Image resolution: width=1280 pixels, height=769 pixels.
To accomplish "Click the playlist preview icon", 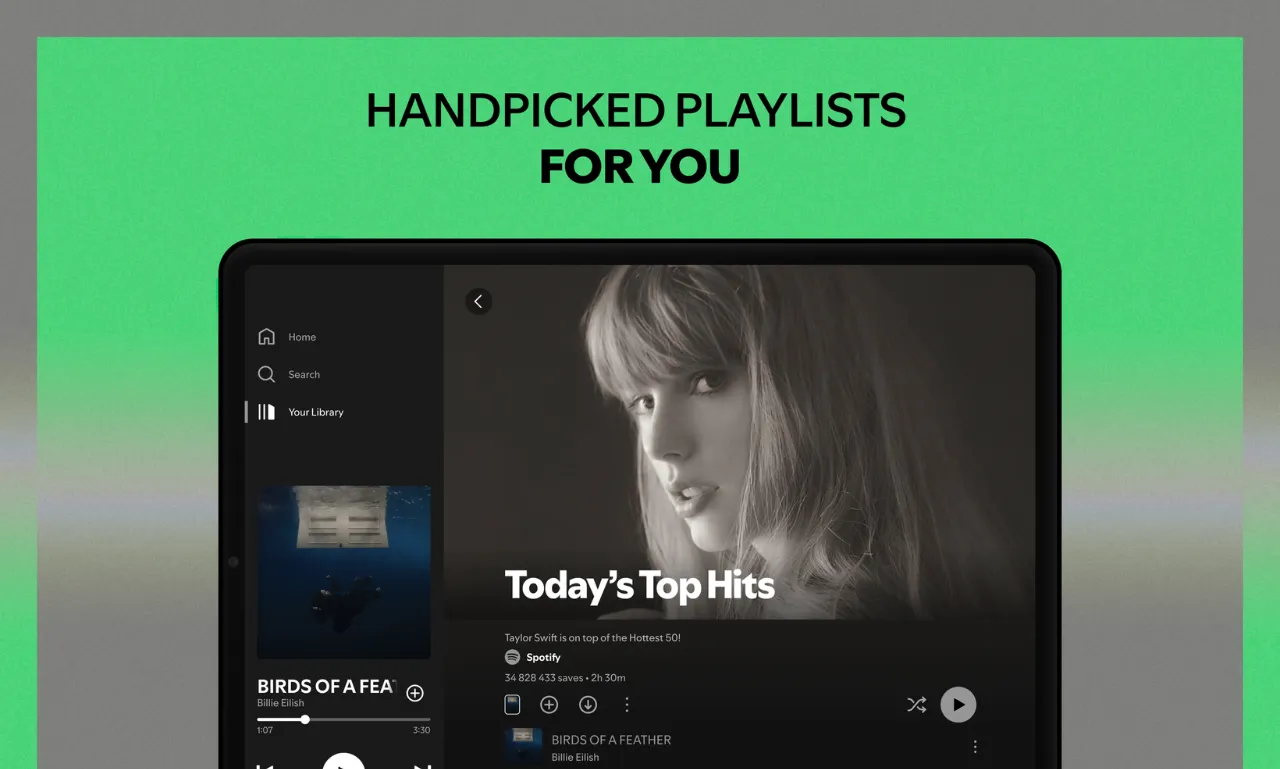I will (x=512, y=705).
